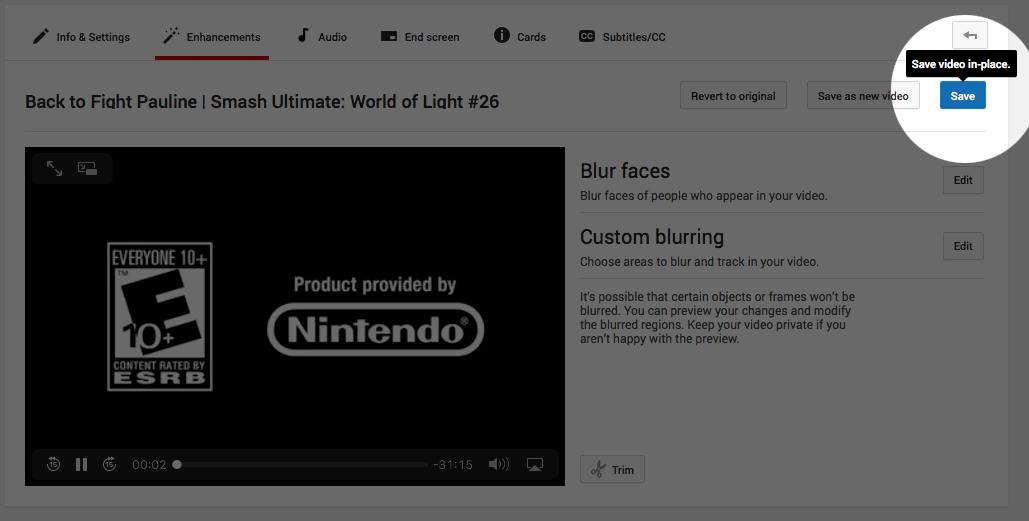Click the Trim scissors button
Screen dimensions: 1029x521
tap(612, 469)
